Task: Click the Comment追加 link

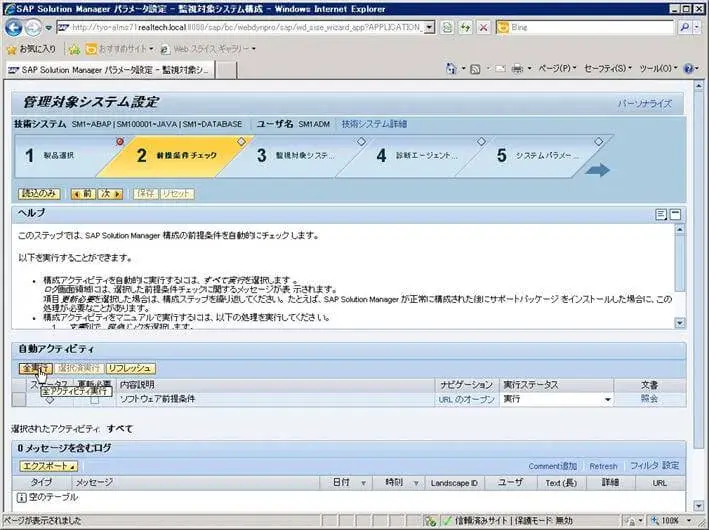Action: pos(553,466)
